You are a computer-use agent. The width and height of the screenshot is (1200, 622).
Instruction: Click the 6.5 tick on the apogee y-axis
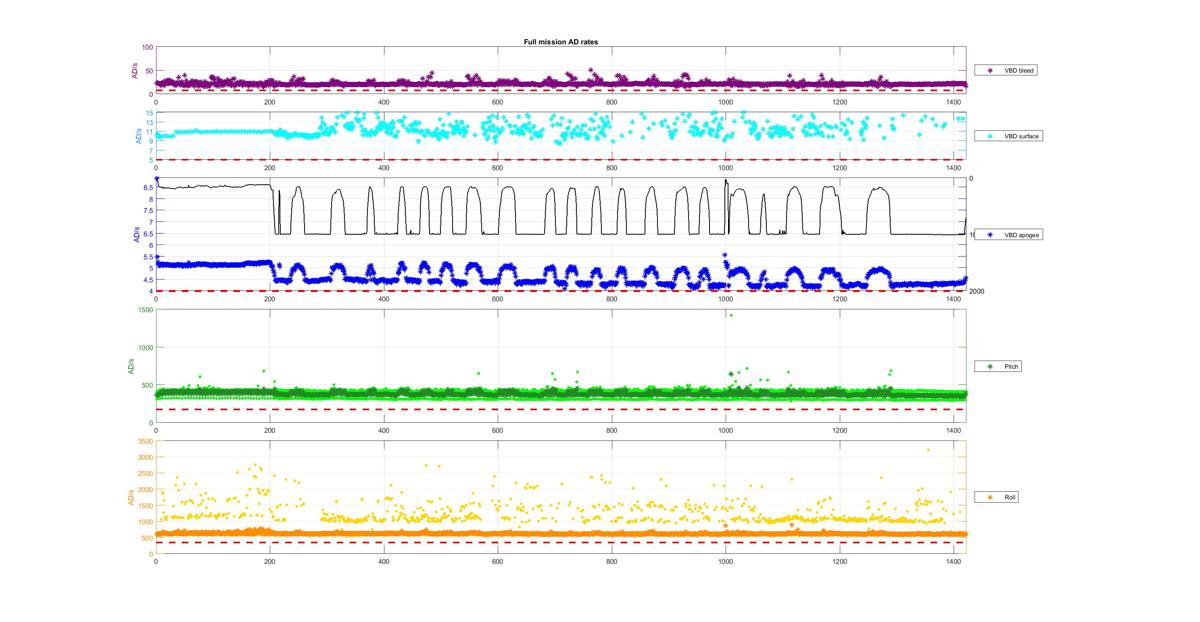tap(148, 234)
